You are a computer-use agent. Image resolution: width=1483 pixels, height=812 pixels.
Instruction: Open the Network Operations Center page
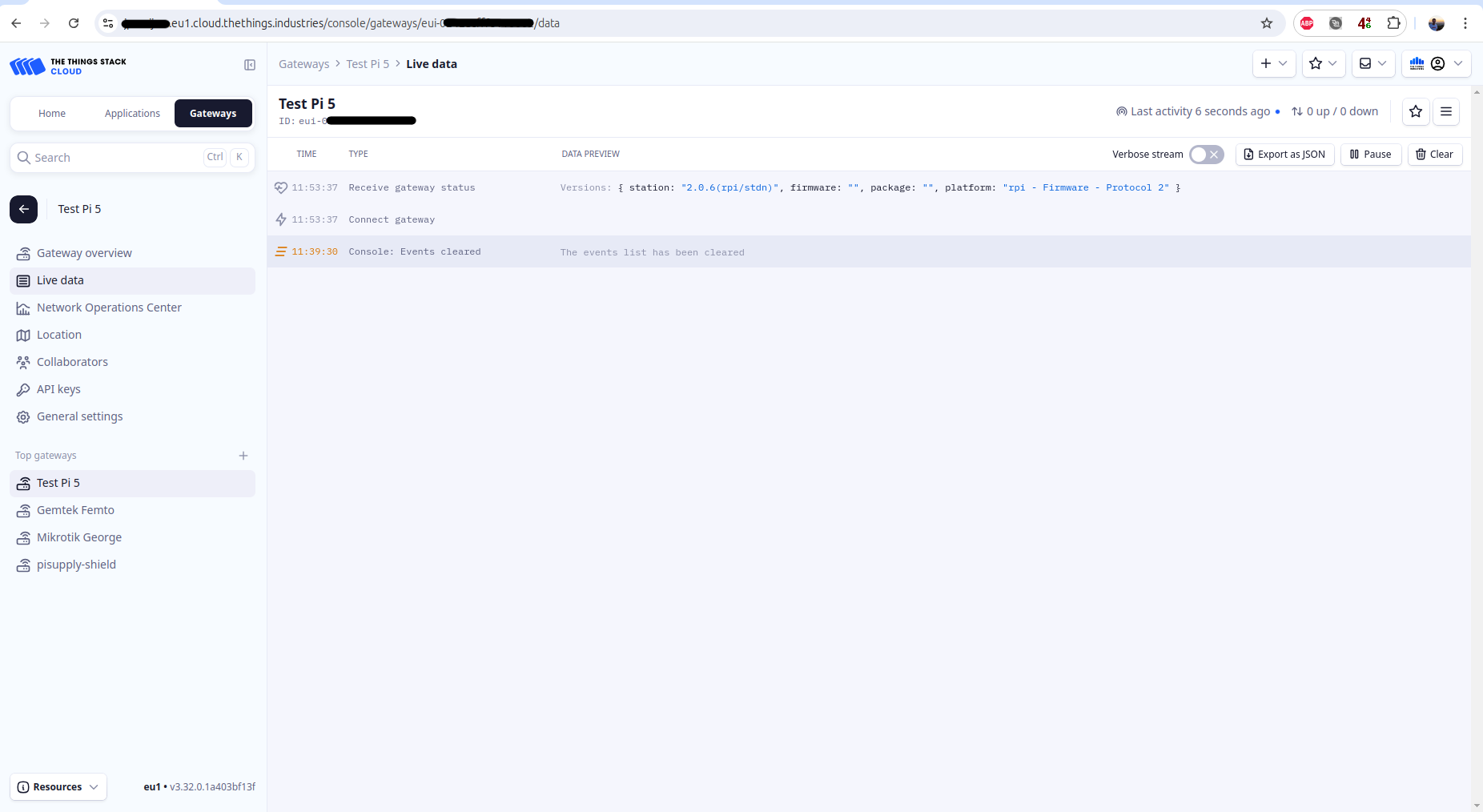click(109, 308)
